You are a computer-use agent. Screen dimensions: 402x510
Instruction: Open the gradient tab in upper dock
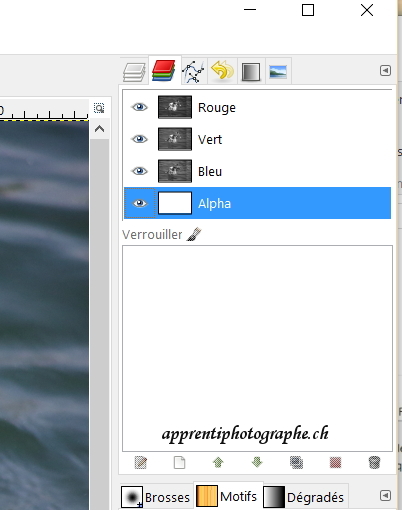251,71
